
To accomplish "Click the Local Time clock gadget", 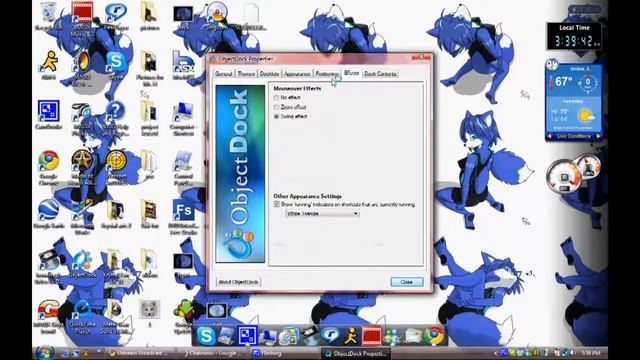I will tap(574, 36).
